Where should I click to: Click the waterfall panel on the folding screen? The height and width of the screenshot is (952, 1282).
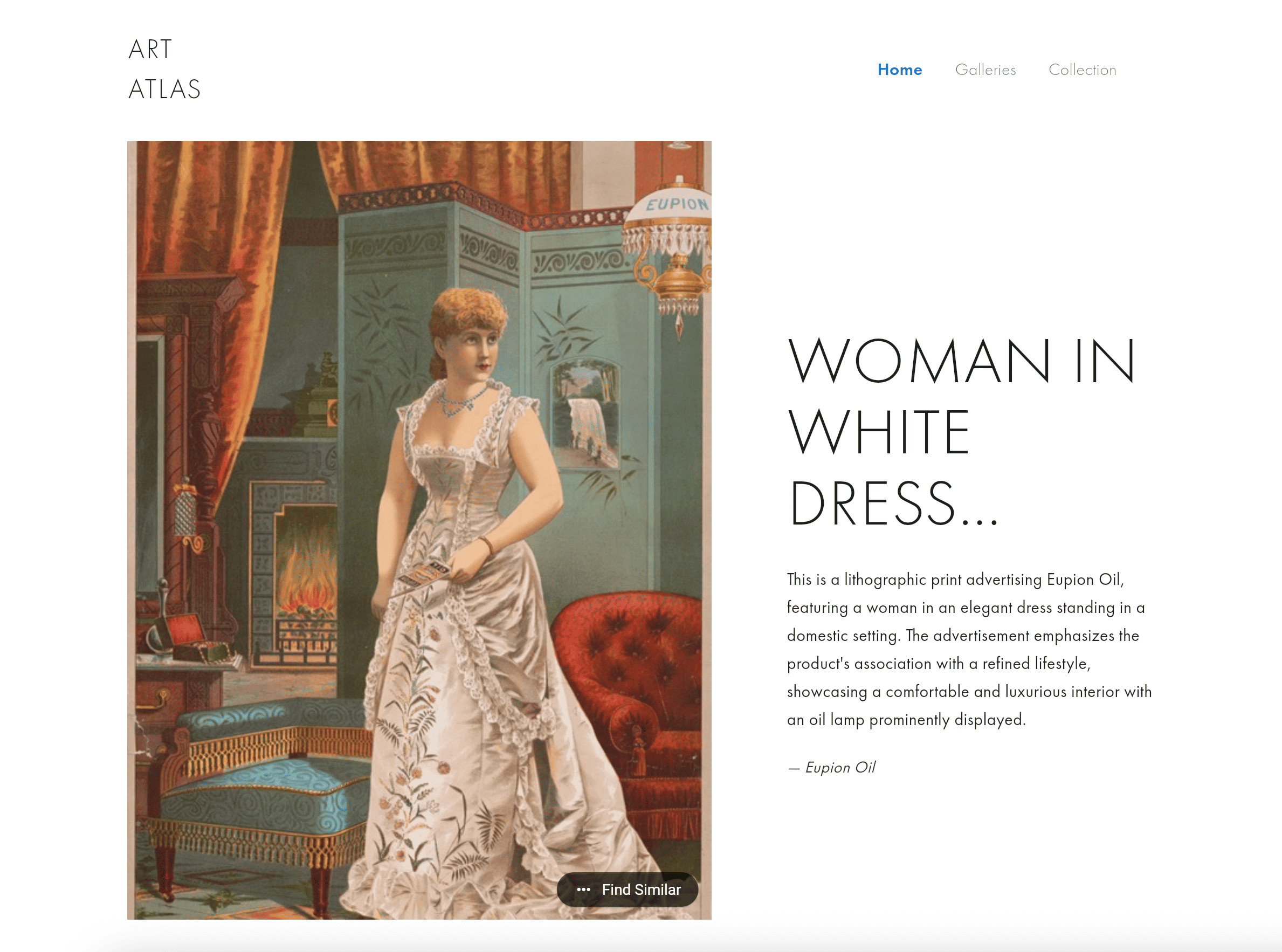point(585,415)
